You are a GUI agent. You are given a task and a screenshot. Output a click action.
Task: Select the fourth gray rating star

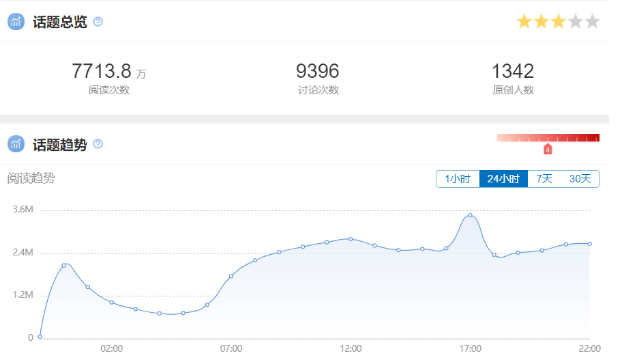click(x=575, y=21)
